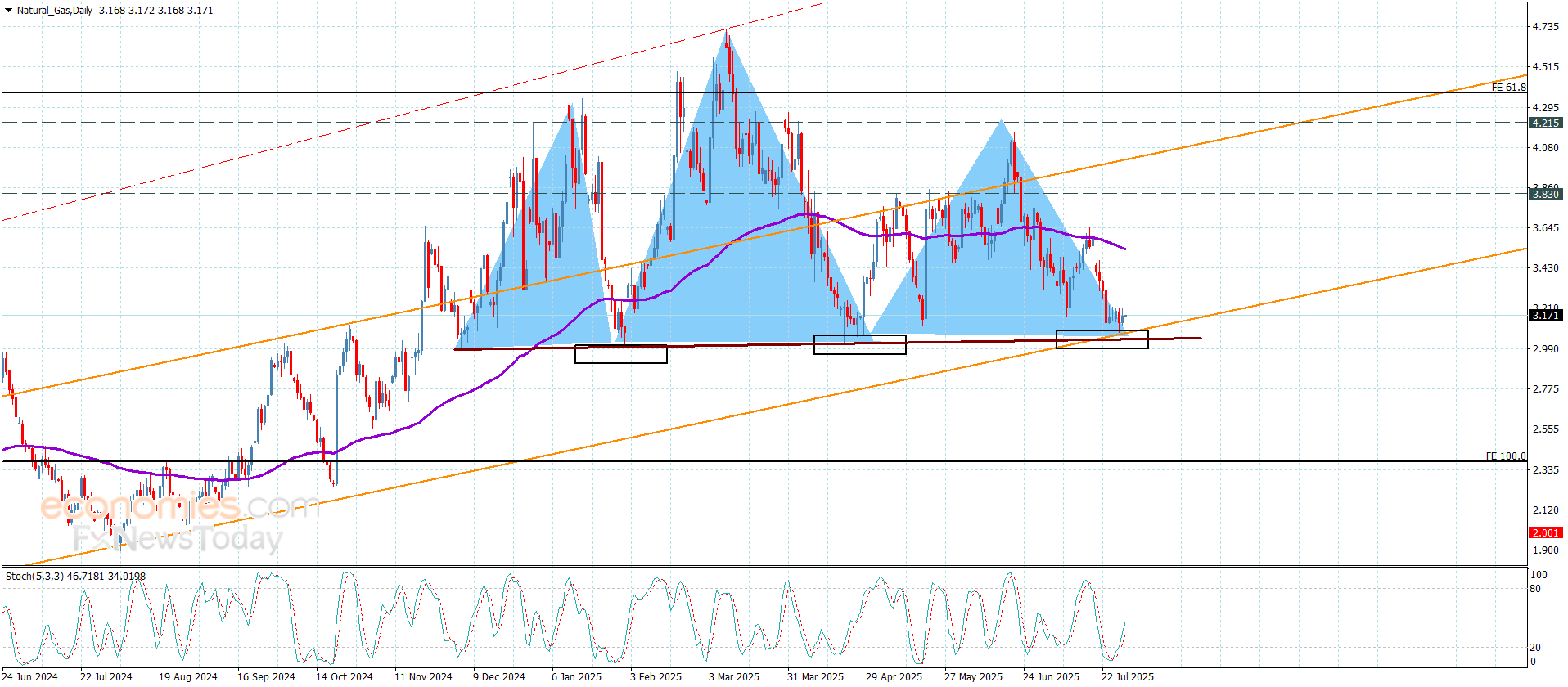Click the red 2.001 price tag

point(1546,532)
